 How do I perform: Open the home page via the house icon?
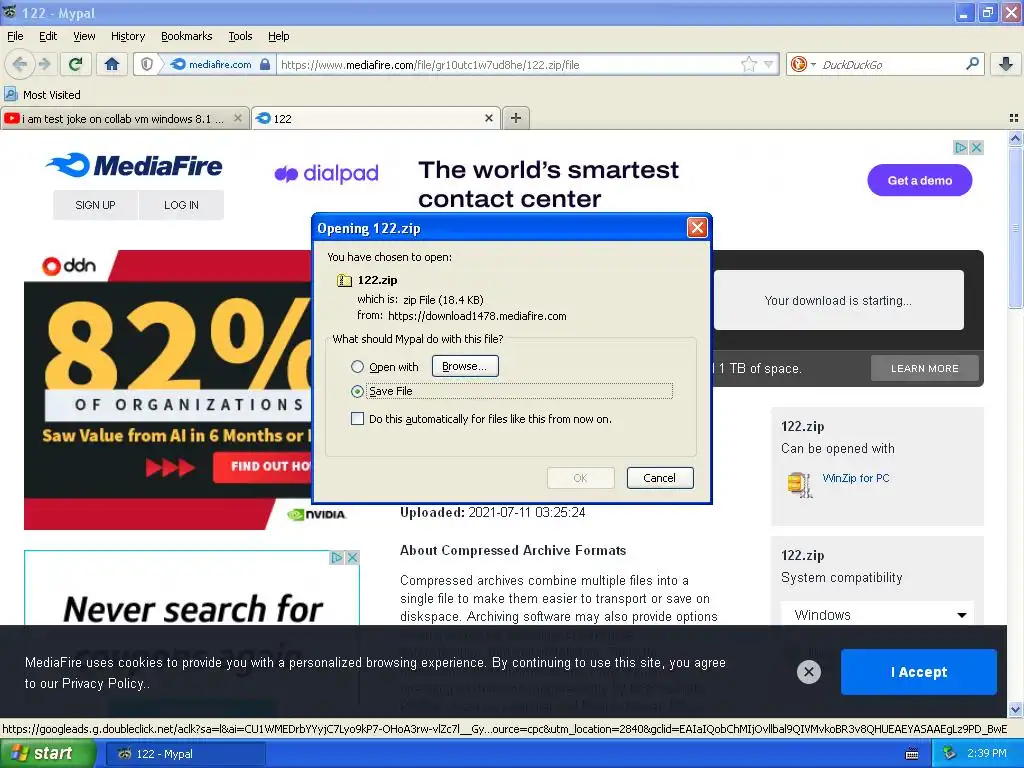click(112, 64)
